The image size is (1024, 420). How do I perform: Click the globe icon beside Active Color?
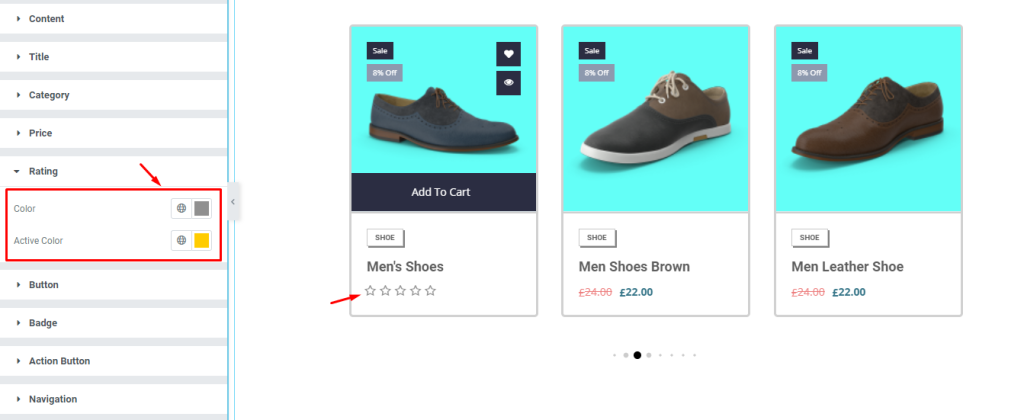pos(182,240)
